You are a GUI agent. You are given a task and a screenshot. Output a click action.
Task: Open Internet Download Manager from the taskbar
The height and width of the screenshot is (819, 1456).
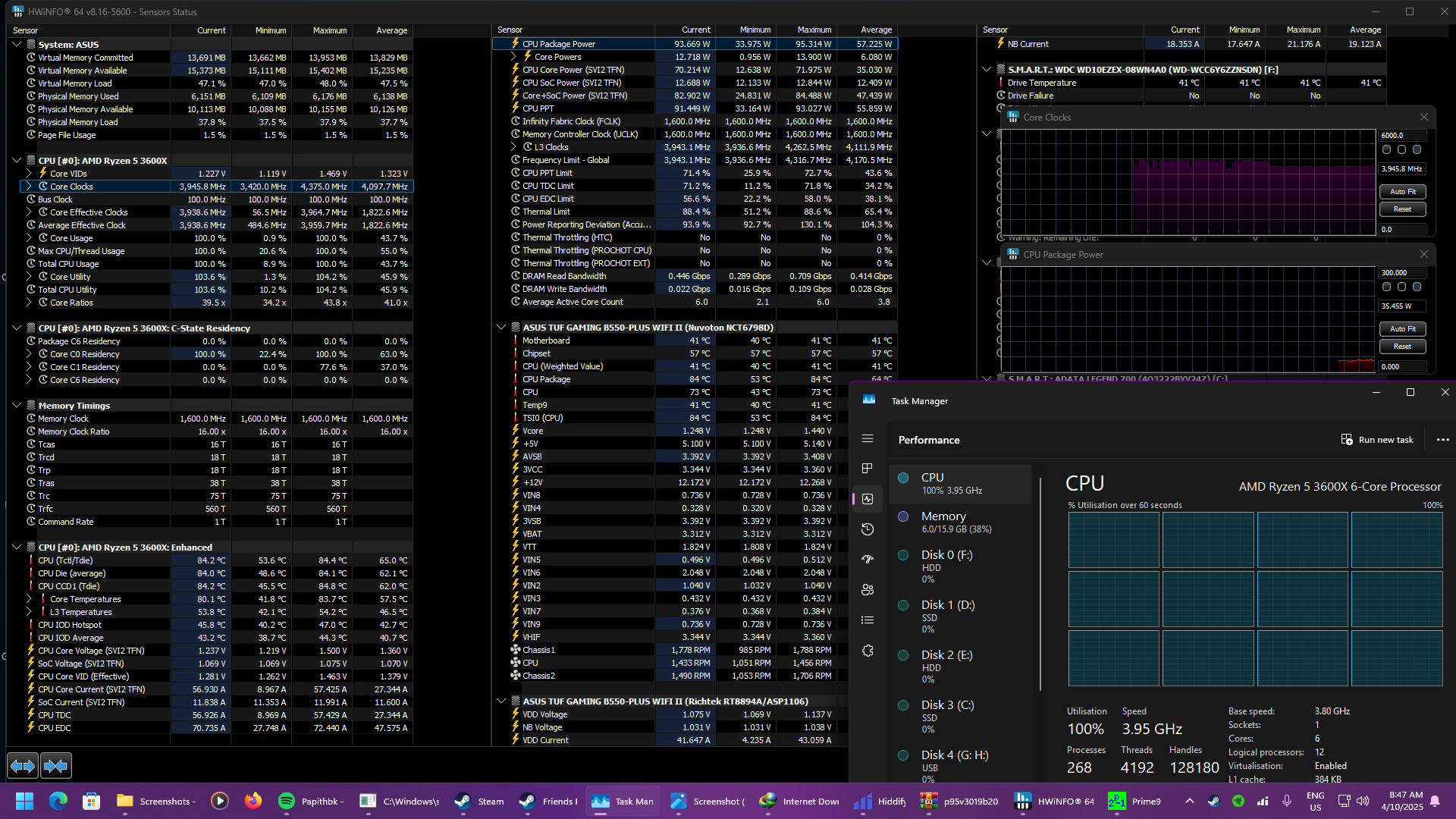click(799, 802)
